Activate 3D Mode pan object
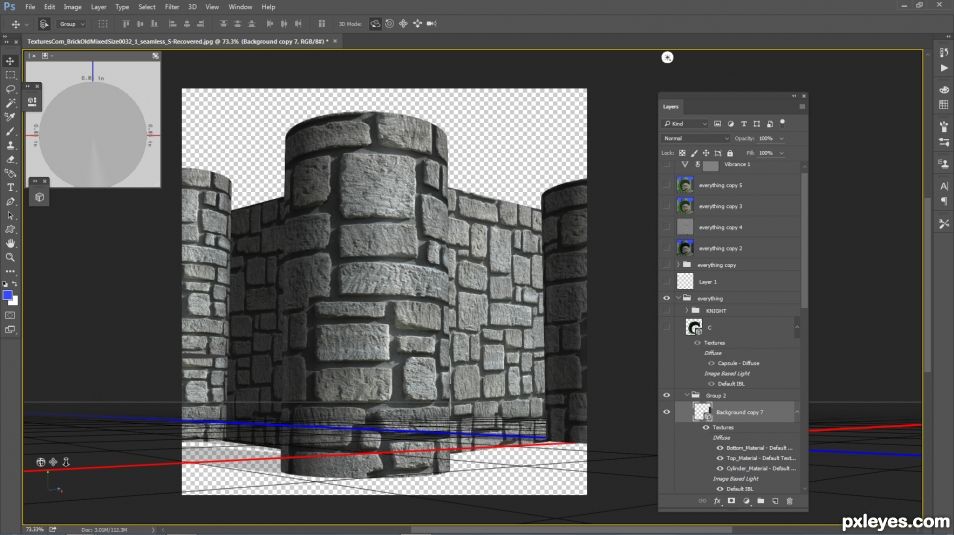Viewport: 954px width, 535px height. pos(403,24)
